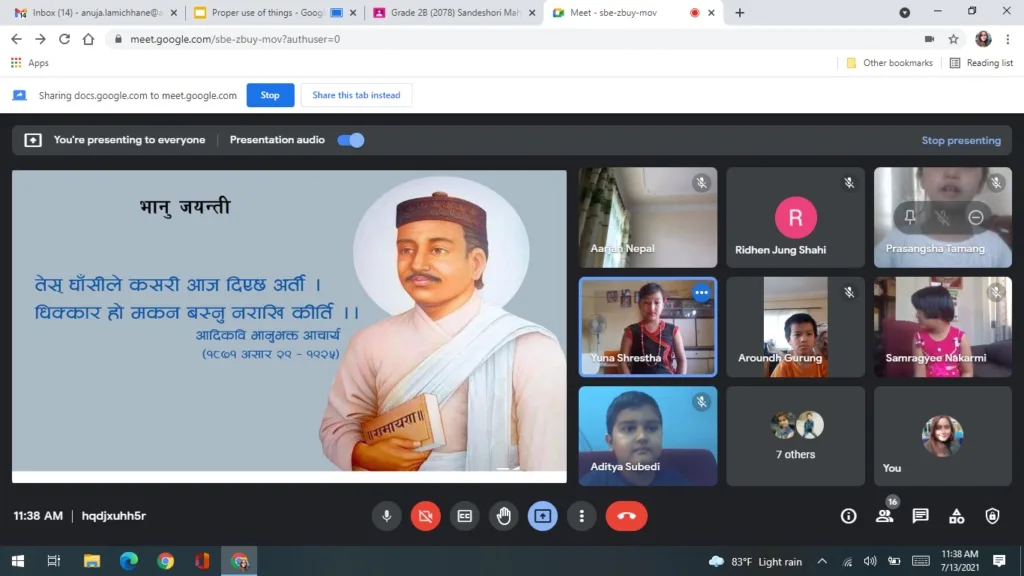Viewport: 1024px width, 576px height.
Task: Bookmark this page with star icon
Action: point(953,39)
